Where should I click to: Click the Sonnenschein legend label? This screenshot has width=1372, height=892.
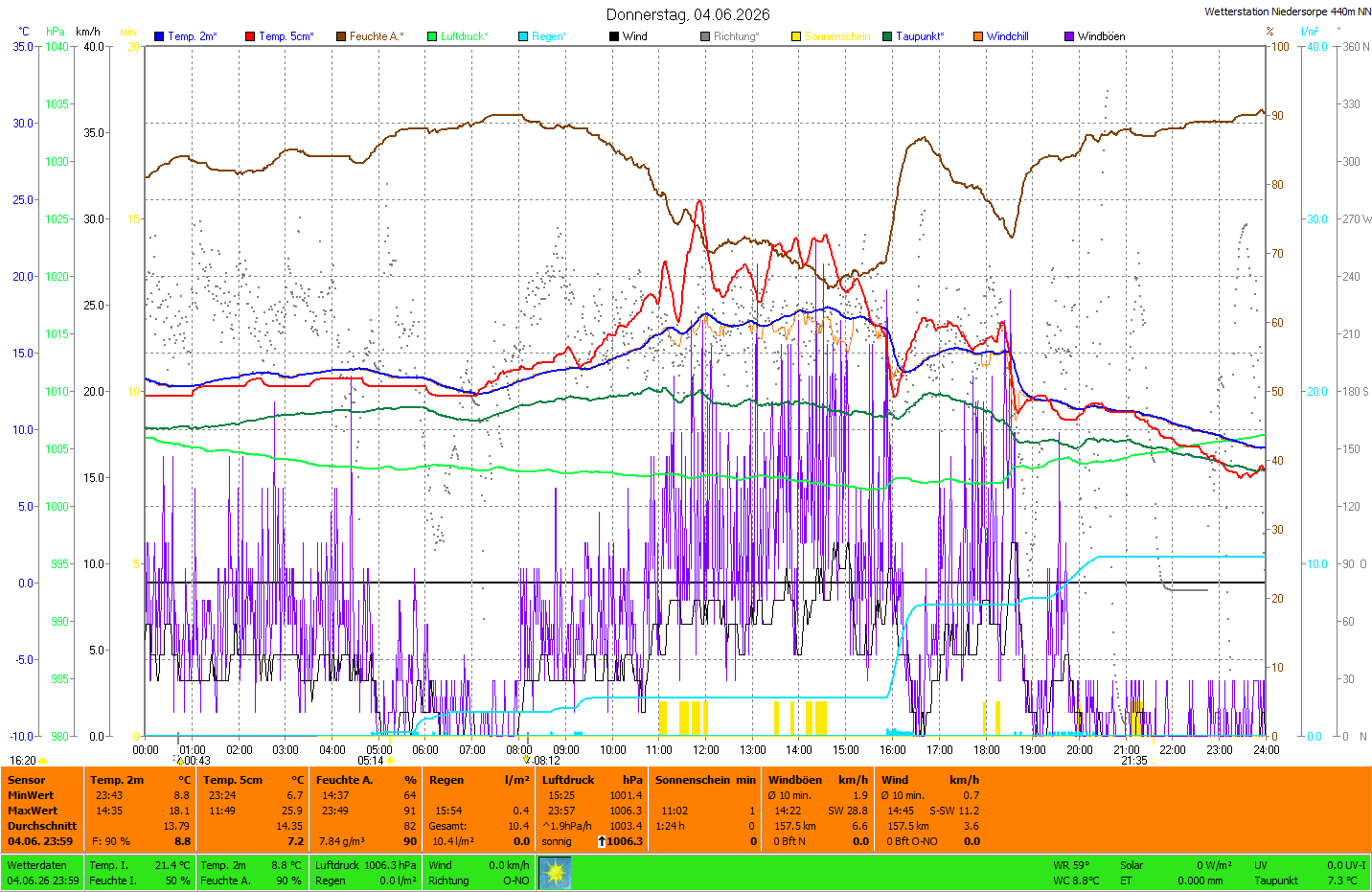tap(837, 36)
